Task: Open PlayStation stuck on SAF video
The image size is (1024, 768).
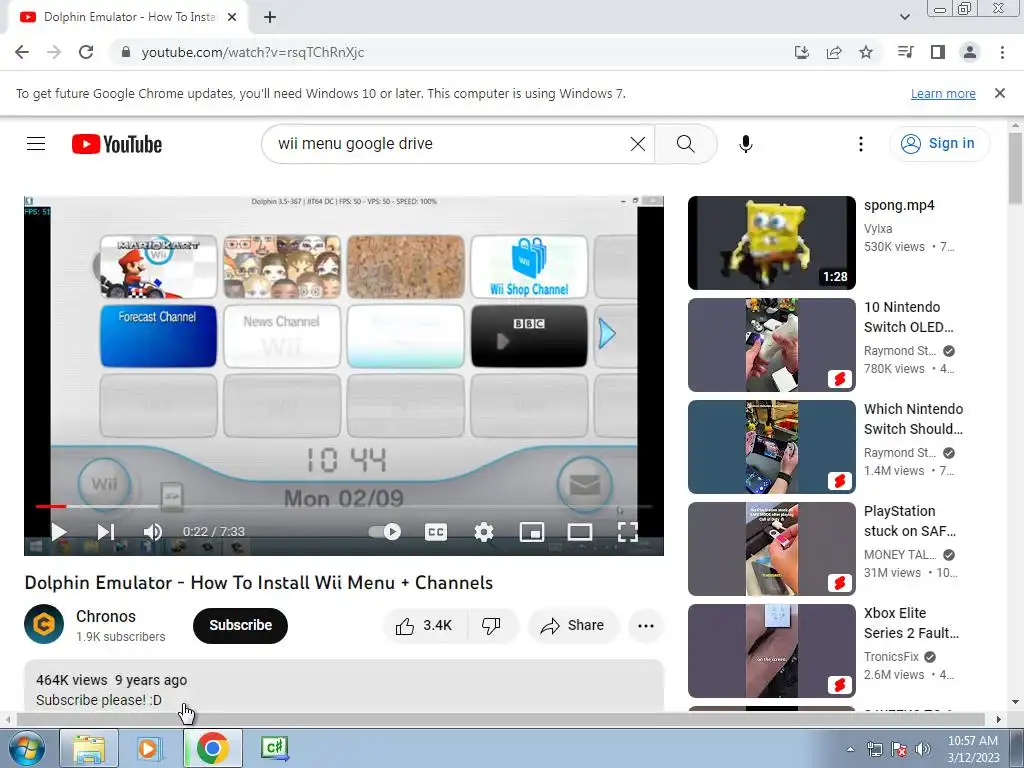Action: pos(771,549)
